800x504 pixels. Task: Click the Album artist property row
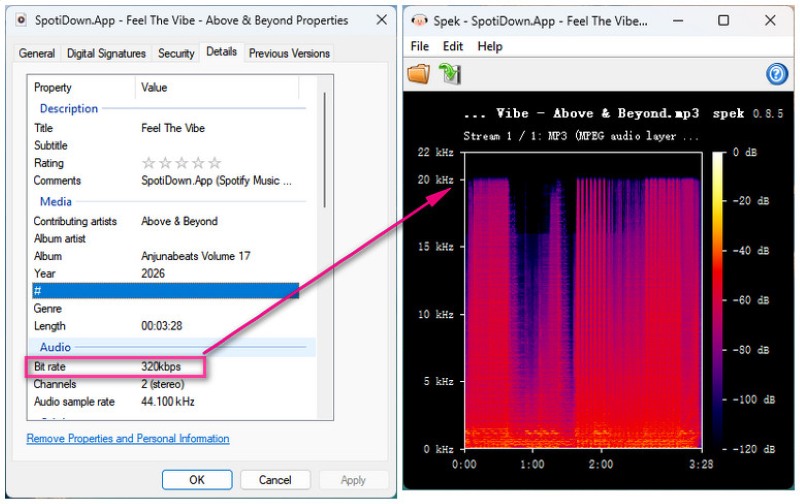pyautogui.click(x=165, y=238)
